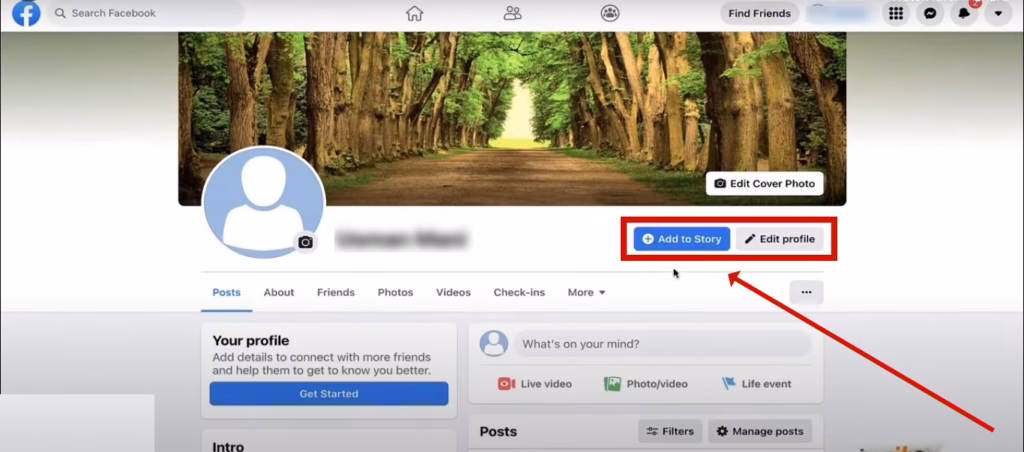
Task: Switch to the Check-ins tab
Action: [x=519, y=293]
